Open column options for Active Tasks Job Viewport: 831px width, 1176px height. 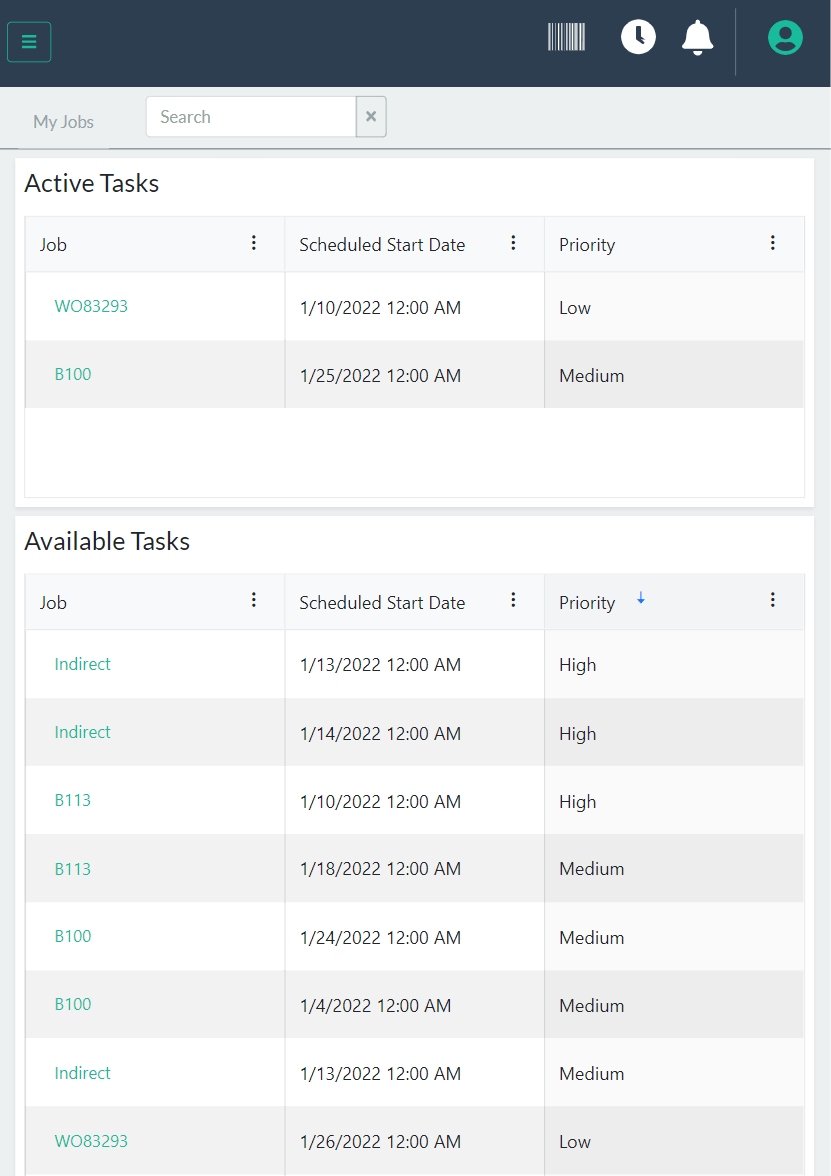[x=253, y=243]
